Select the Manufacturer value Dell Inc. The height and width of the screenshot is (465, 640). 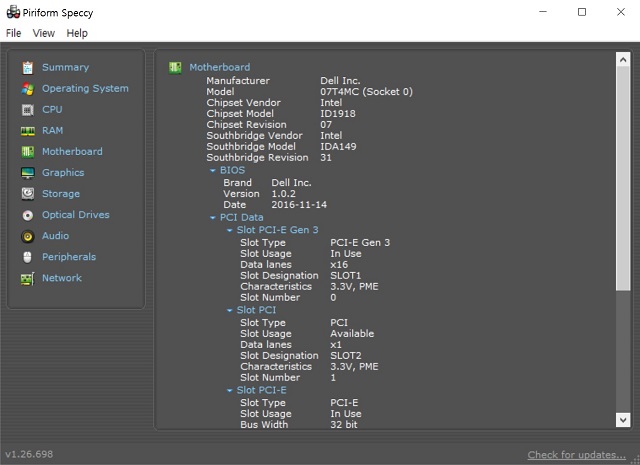tap(340, 81)
